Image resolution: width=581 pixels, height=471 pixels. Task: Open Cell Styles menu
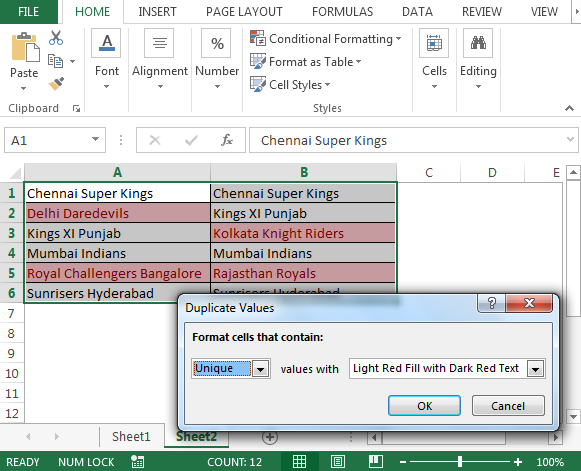[290, 84]
